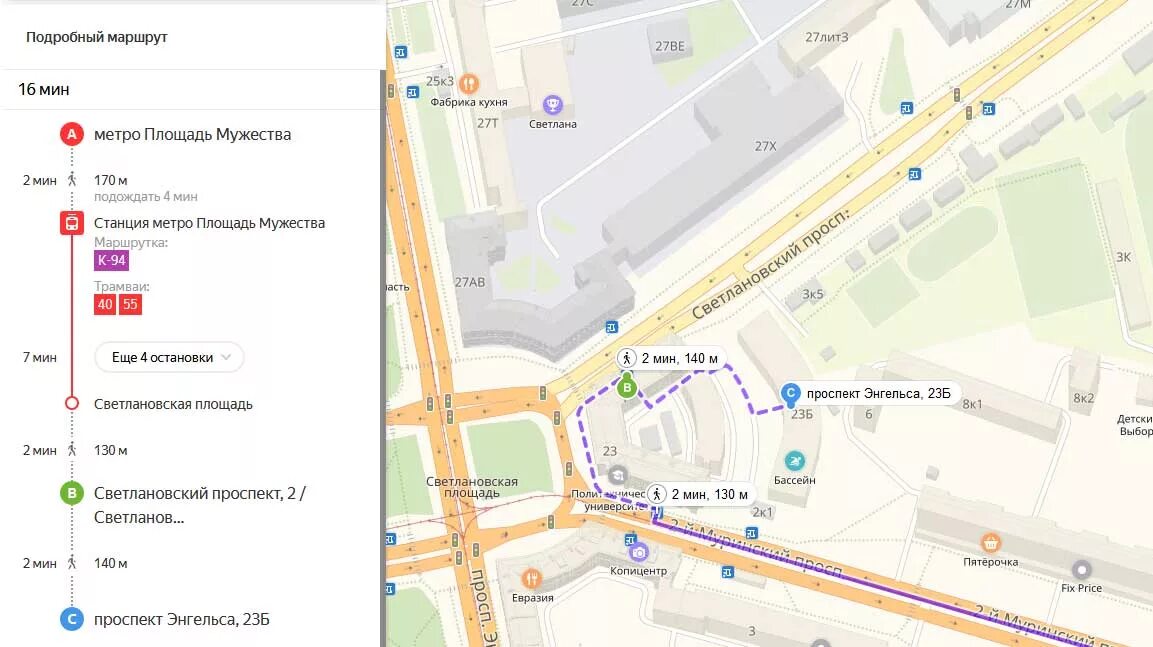Image resolution: width=1153 pixels, height=647 pixels.
Task: Click the Политехнический университет place icon
Action: pyautogui.click(x=618, y=475)
